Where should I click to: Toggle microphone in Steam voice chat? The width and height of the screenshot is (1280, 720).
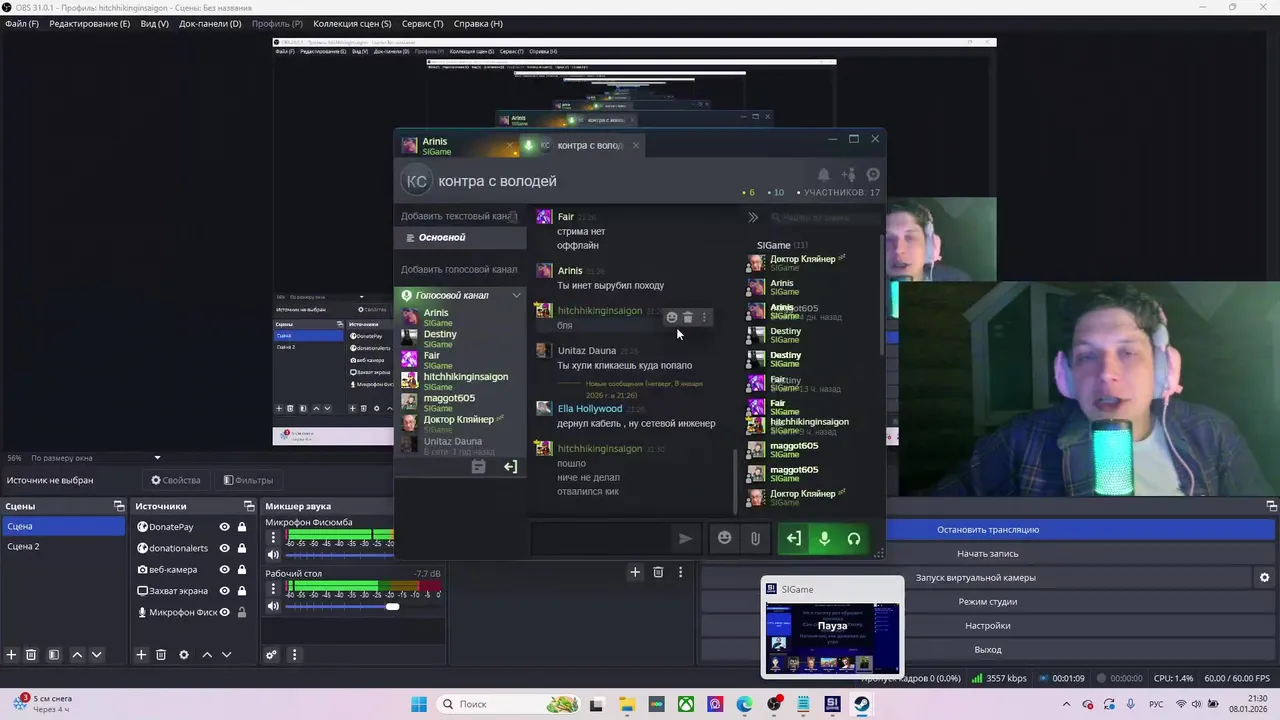pyautogui.click(x=824, y=538)
